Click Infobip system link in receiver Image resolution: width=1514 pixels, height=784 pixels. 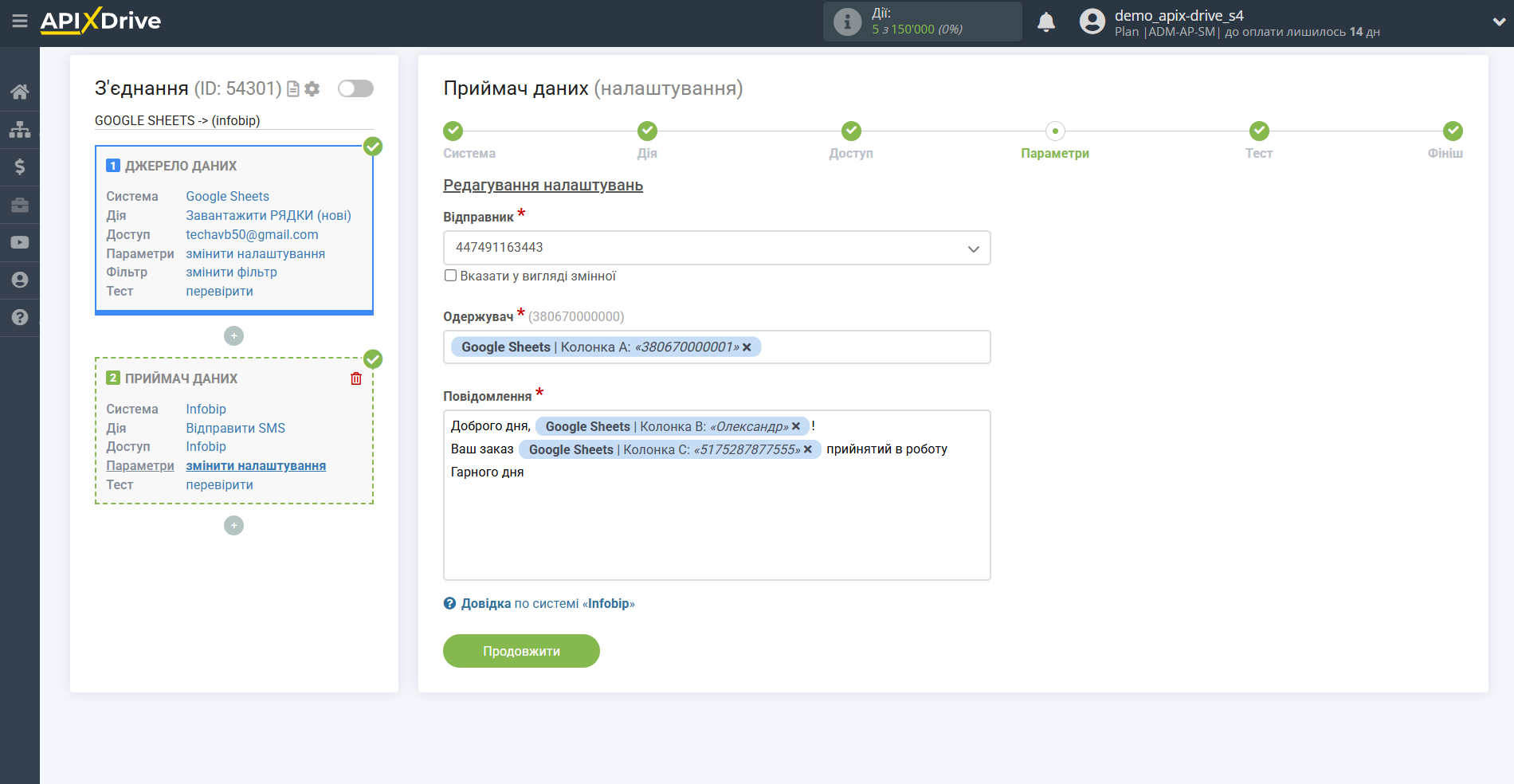pyautogui.click(x=206, y=409)
